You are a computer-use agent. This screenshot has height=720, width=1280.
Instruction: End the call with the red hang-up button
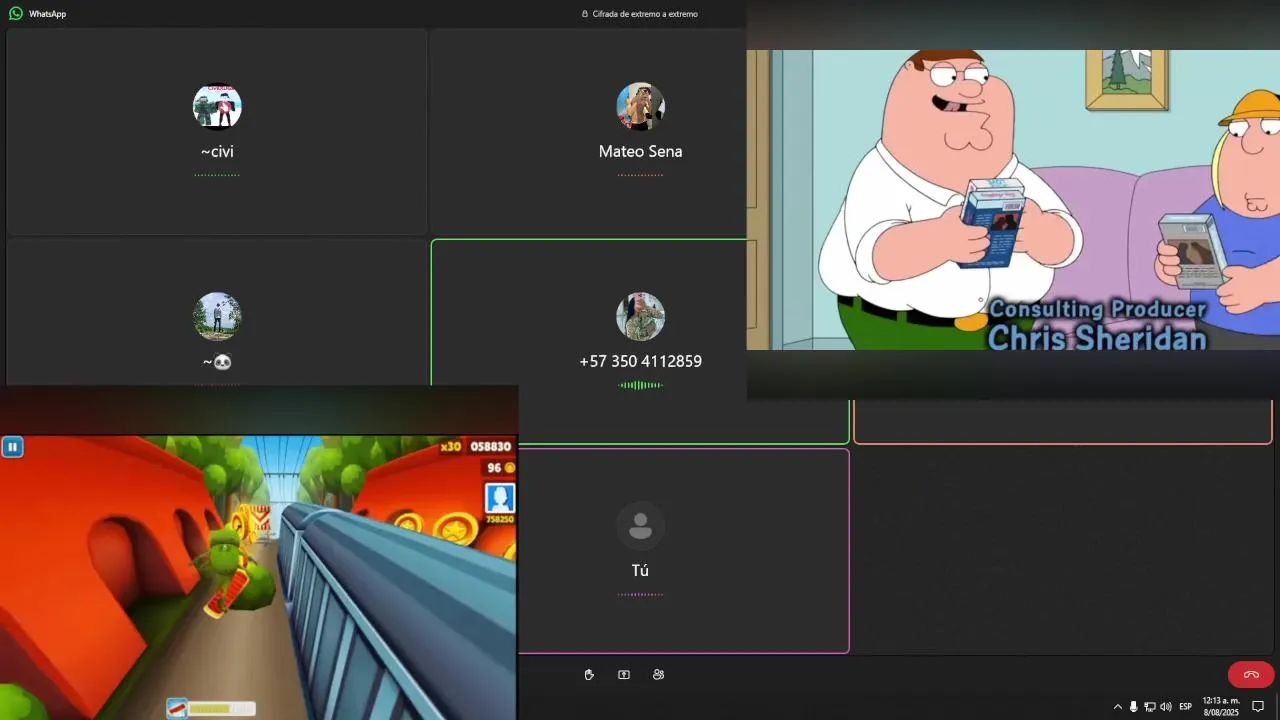1251,675
